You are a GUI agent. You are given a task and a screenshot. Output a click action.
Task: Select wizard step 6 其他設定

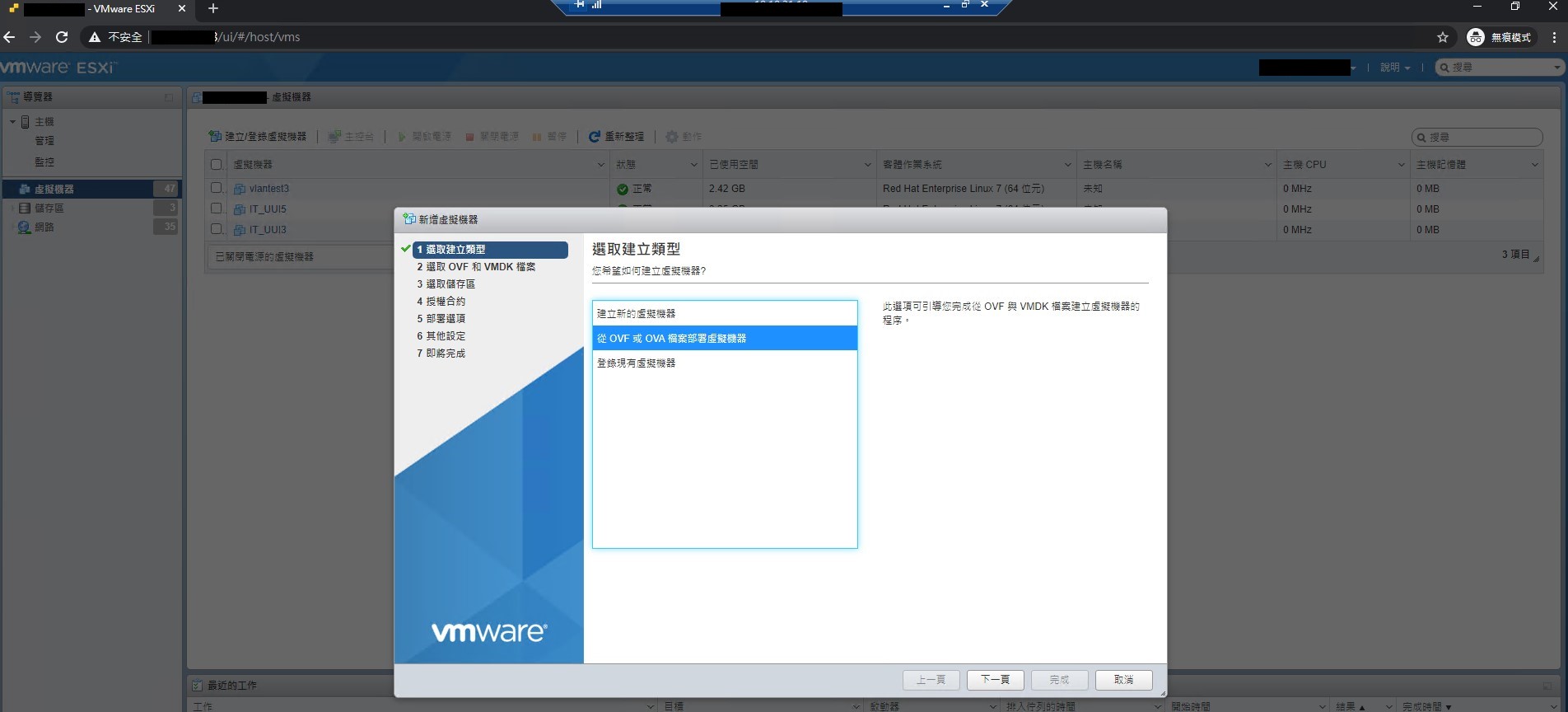[x=441, y=336]
